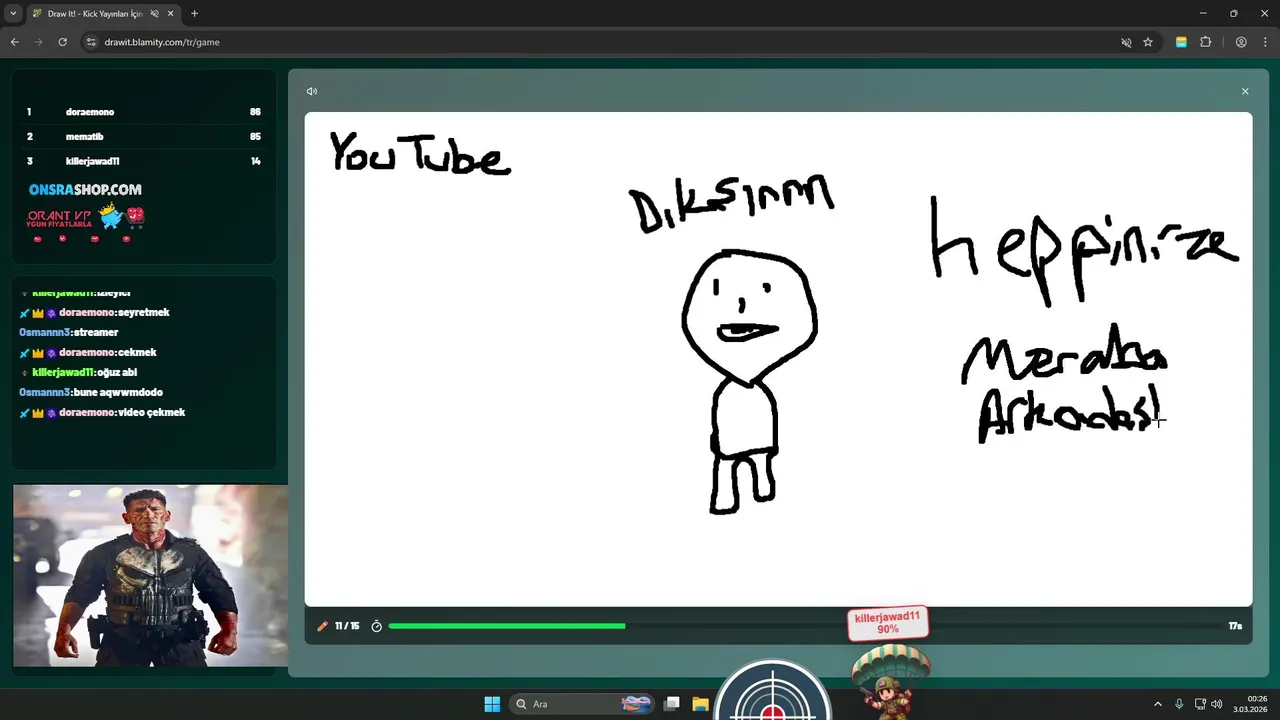
Task: Go forward in browser history
Action: pyautogui.click(x=39, y=42)
